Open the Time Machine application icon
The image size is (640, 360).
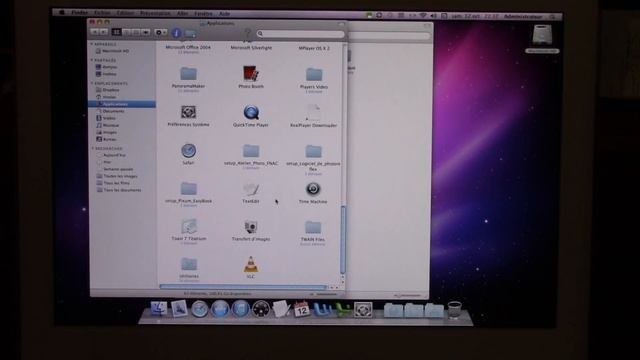313,189
